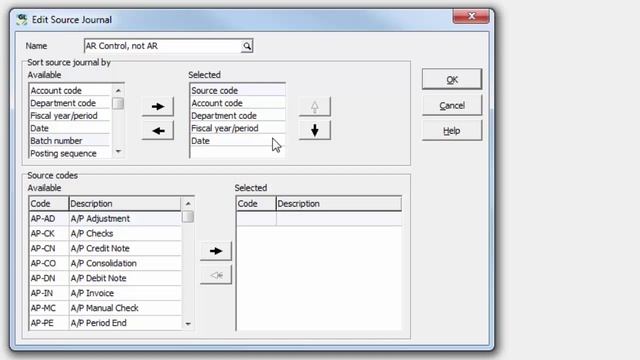
Task: Move selected sort field down
Action: 315,131
